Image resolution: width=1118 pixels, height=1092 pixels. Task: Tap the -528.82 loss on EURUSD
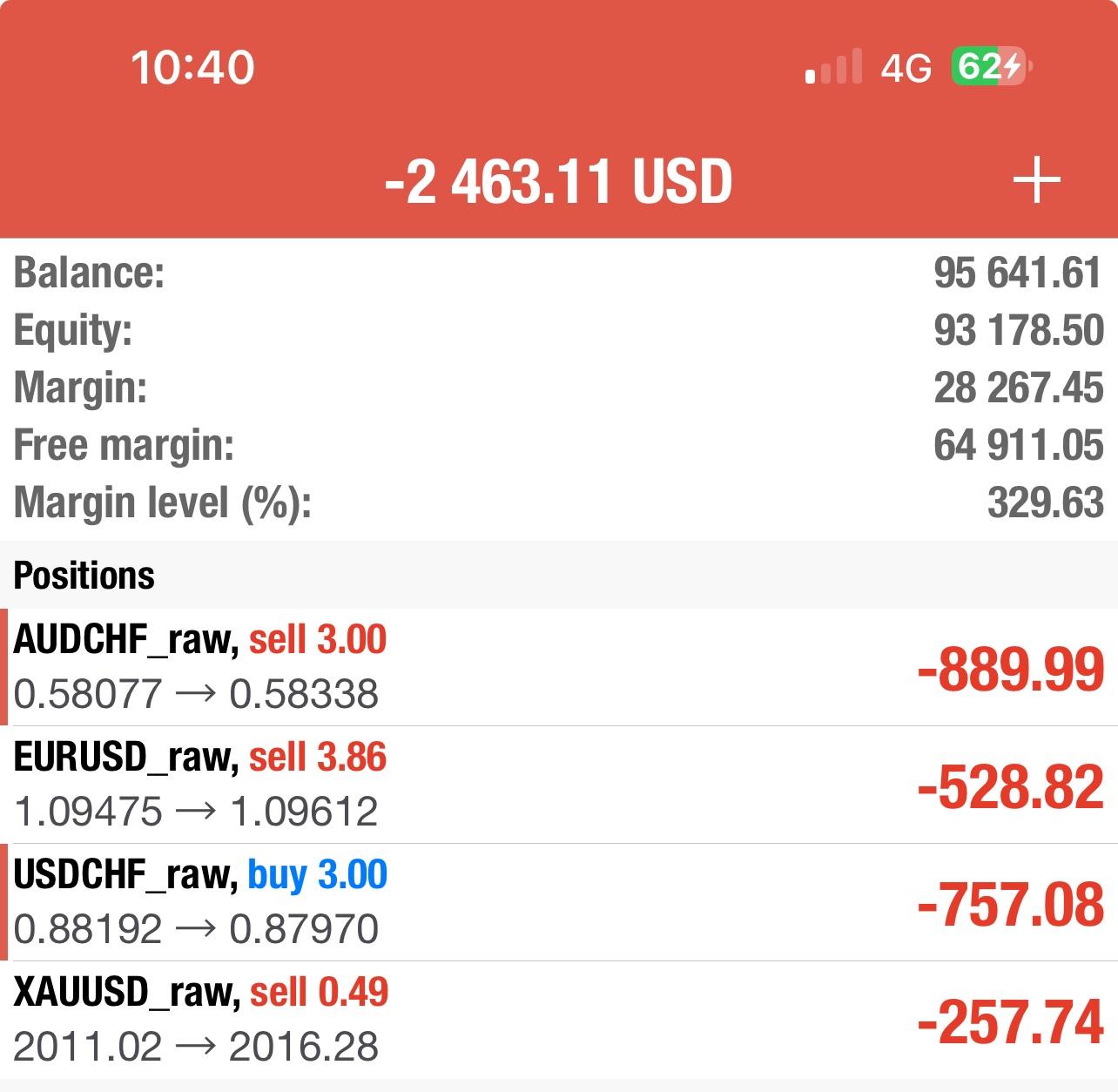click(x=1010, y=787)
